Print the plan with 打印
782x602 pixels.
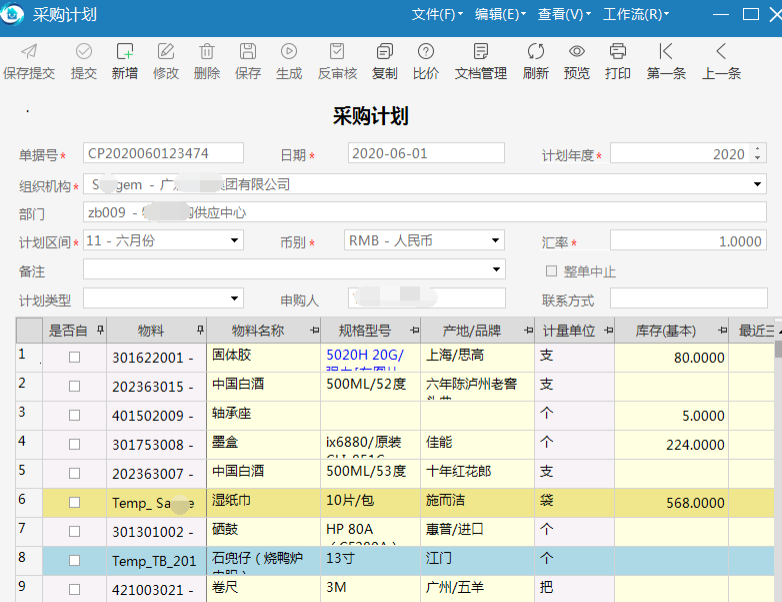point(617,61)
